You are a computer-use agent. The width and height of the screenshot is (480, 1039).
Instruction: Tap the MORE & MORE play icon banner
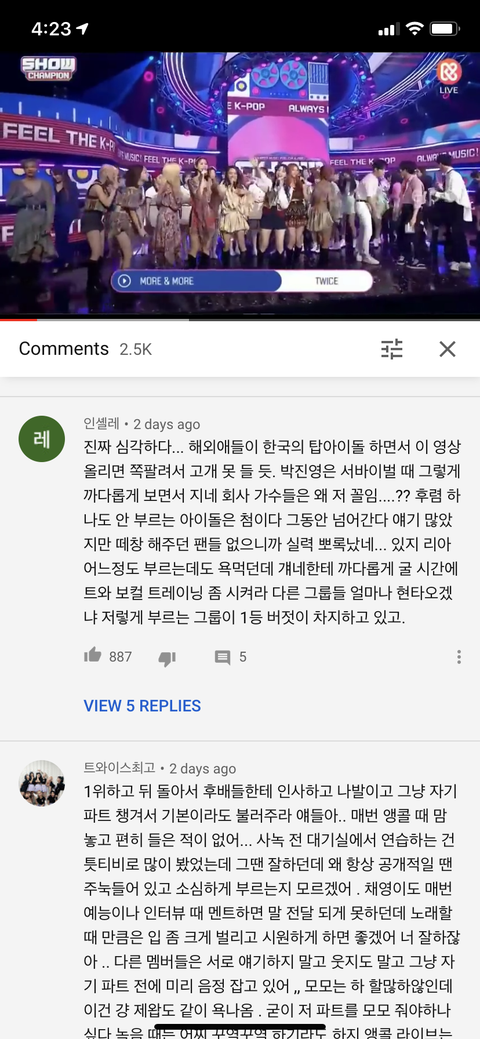tap(196, 281)
